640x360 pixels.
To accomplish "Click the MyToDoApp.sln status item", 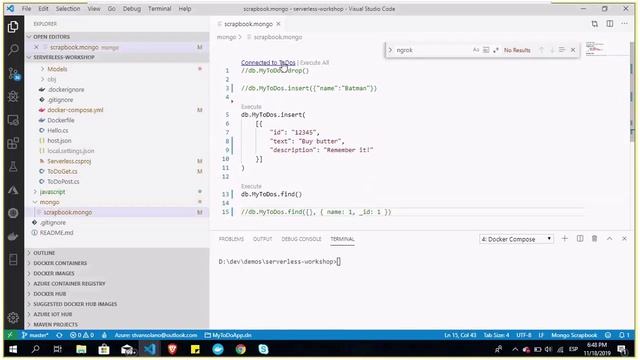I will [228, 335].
